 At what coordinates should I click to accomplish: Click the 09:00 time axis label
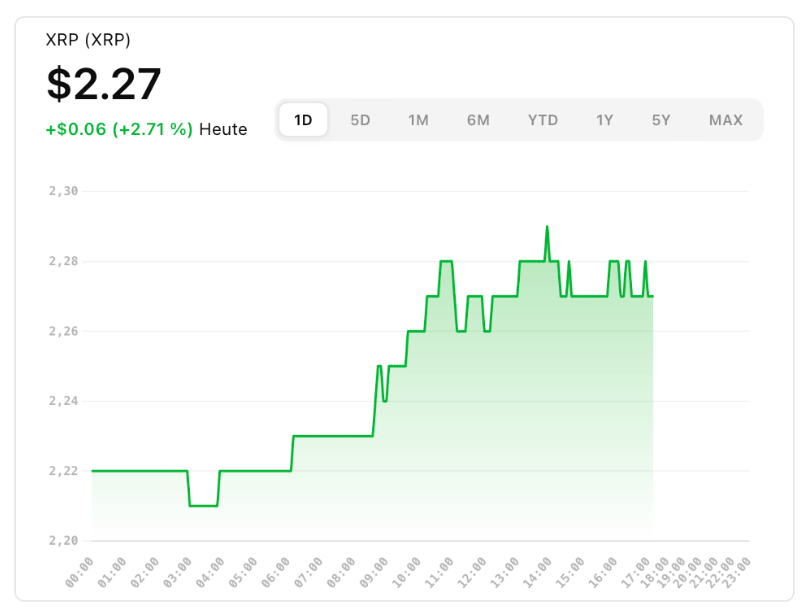tap(373, 573)
